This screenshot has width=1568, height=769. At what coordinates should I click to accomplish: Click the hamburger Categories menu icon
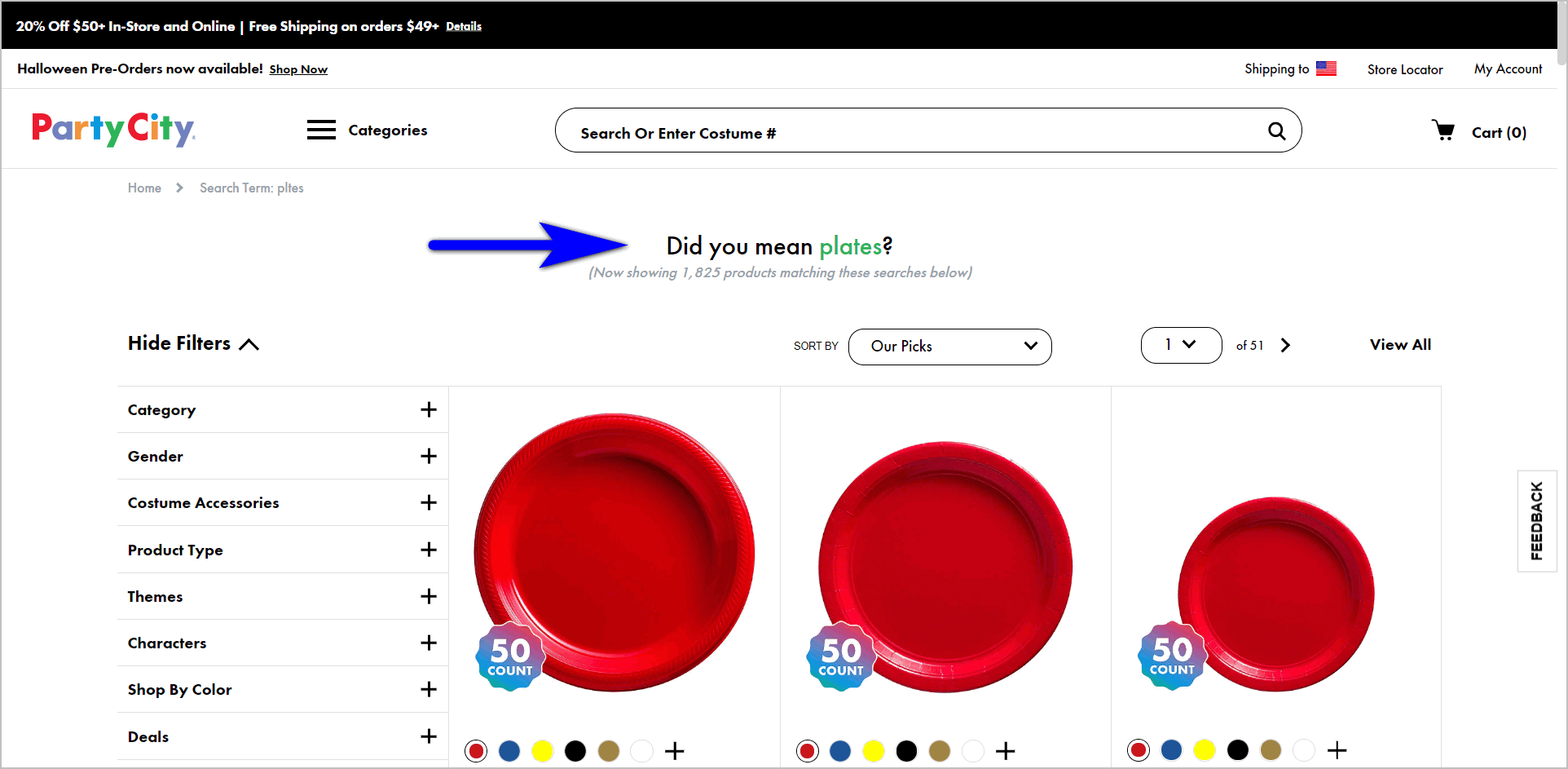320,129
